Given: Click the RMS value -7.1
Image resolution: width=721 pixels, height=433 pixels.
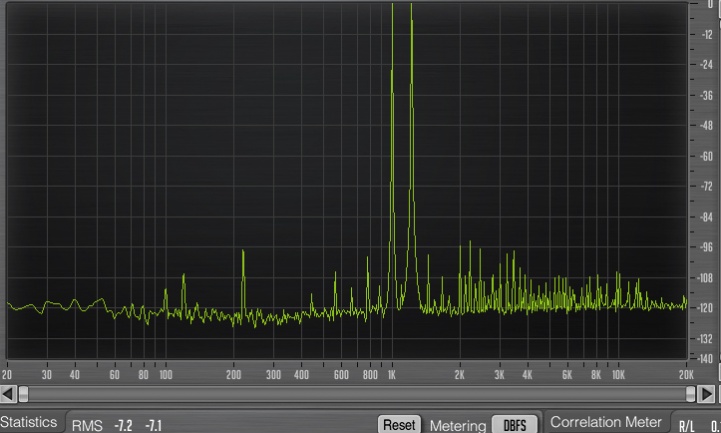Looking at the screenshot, I should (153, 426).
